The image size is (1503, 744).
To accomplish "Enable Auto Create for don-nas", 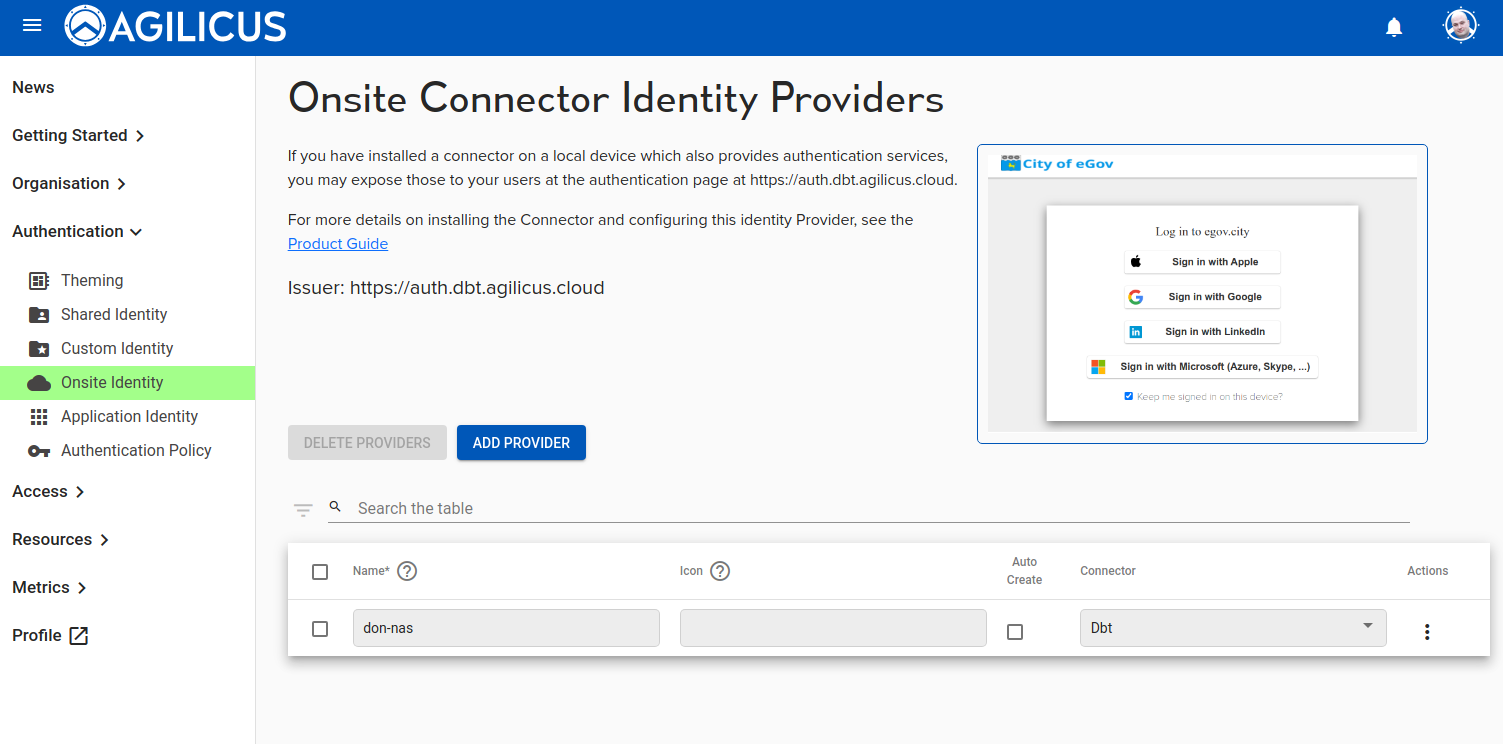I will [1015, 632].
